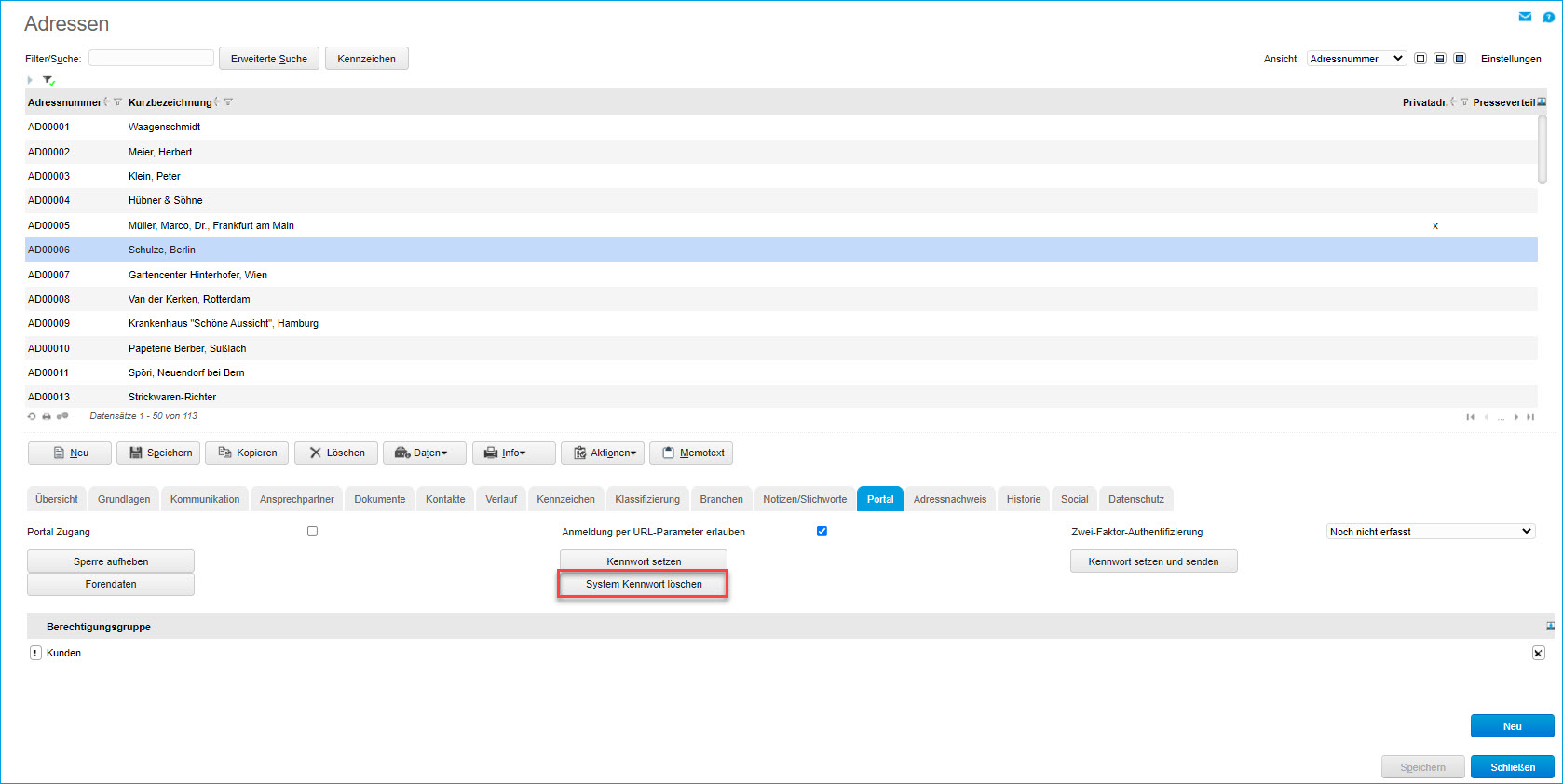Switch to full-screen list view icon

coord(1460,59)
